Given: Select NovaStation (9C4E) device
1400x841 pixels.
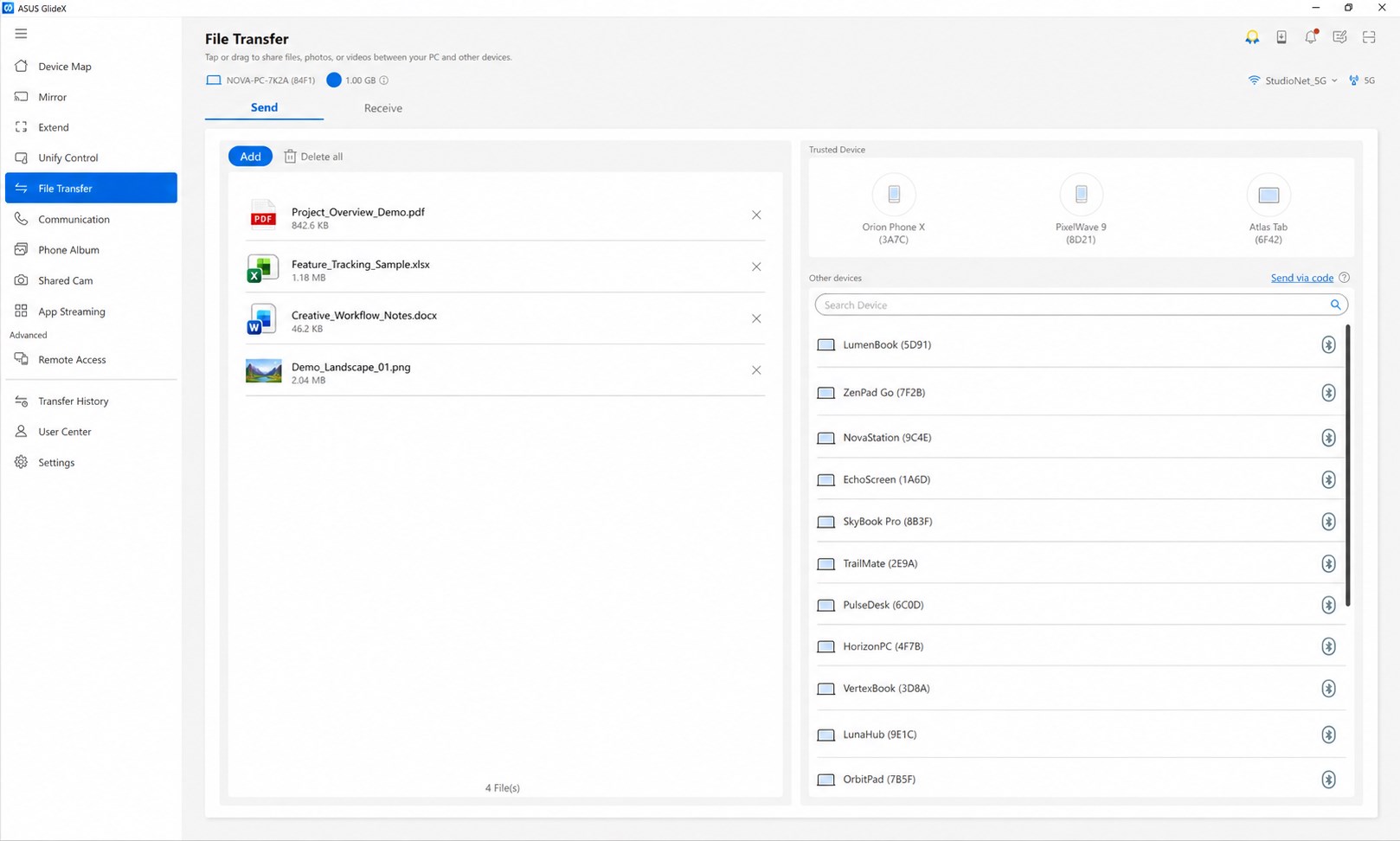Looking at the screenshot, I should [1081, 438].
